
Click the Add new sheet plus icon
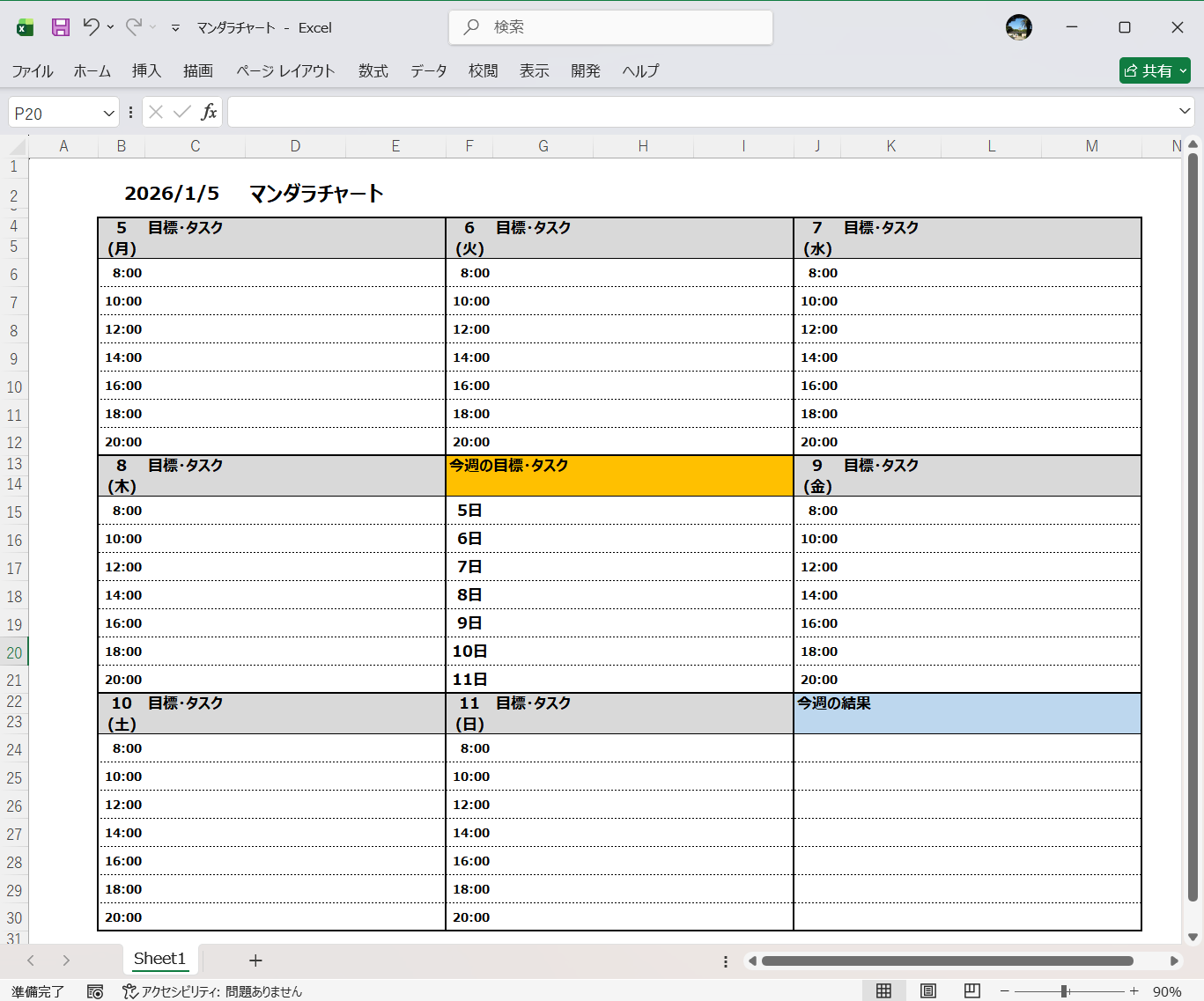point(255,961)
